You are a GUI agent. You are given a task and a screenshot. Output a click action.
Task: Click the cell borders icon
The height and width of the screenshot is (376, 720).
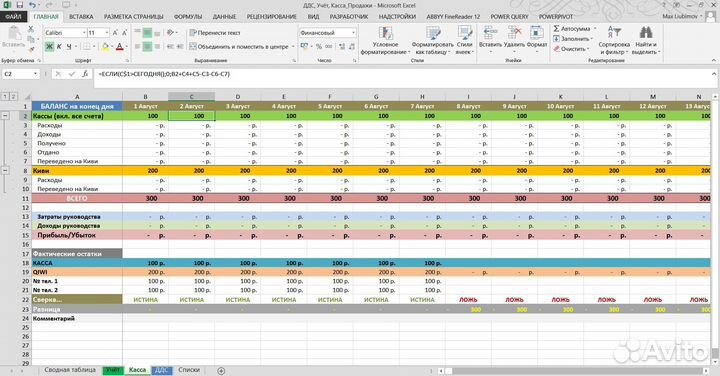(86, 46)
